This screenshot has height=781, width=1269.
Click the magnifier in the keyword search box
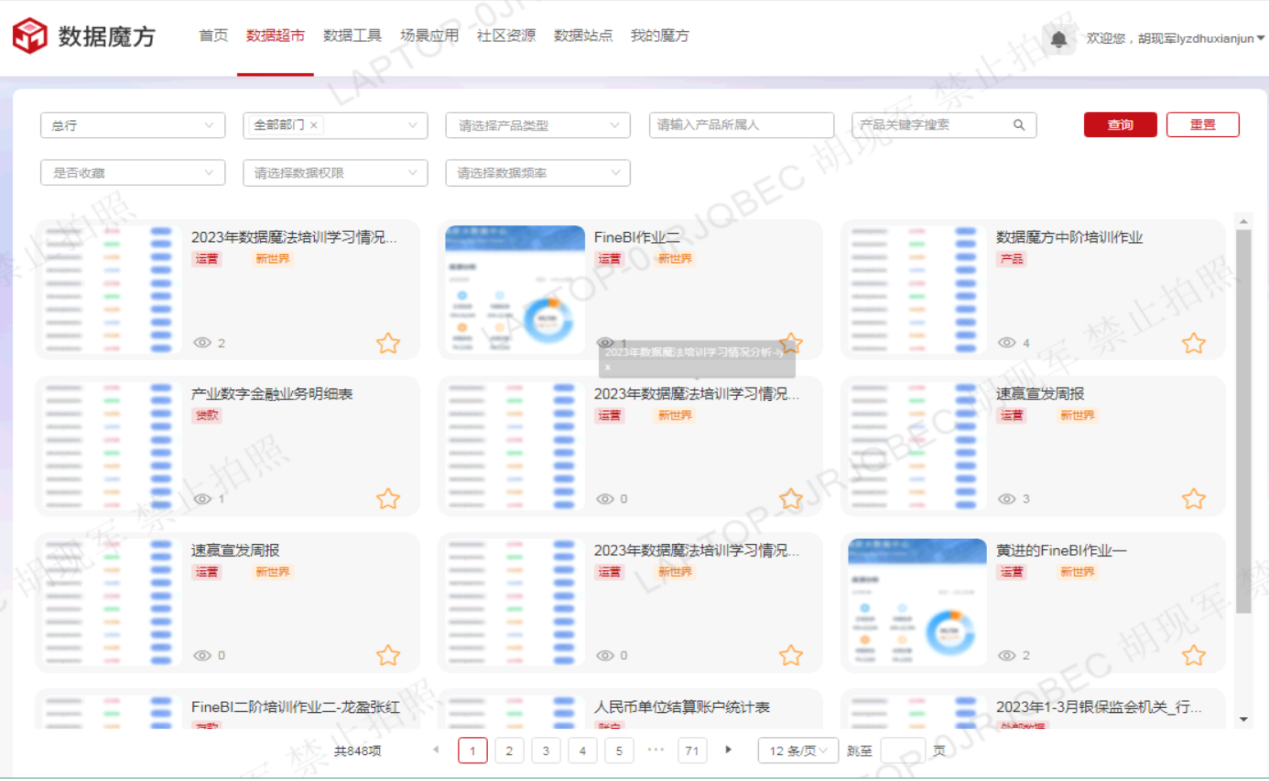pos(1019,125)
